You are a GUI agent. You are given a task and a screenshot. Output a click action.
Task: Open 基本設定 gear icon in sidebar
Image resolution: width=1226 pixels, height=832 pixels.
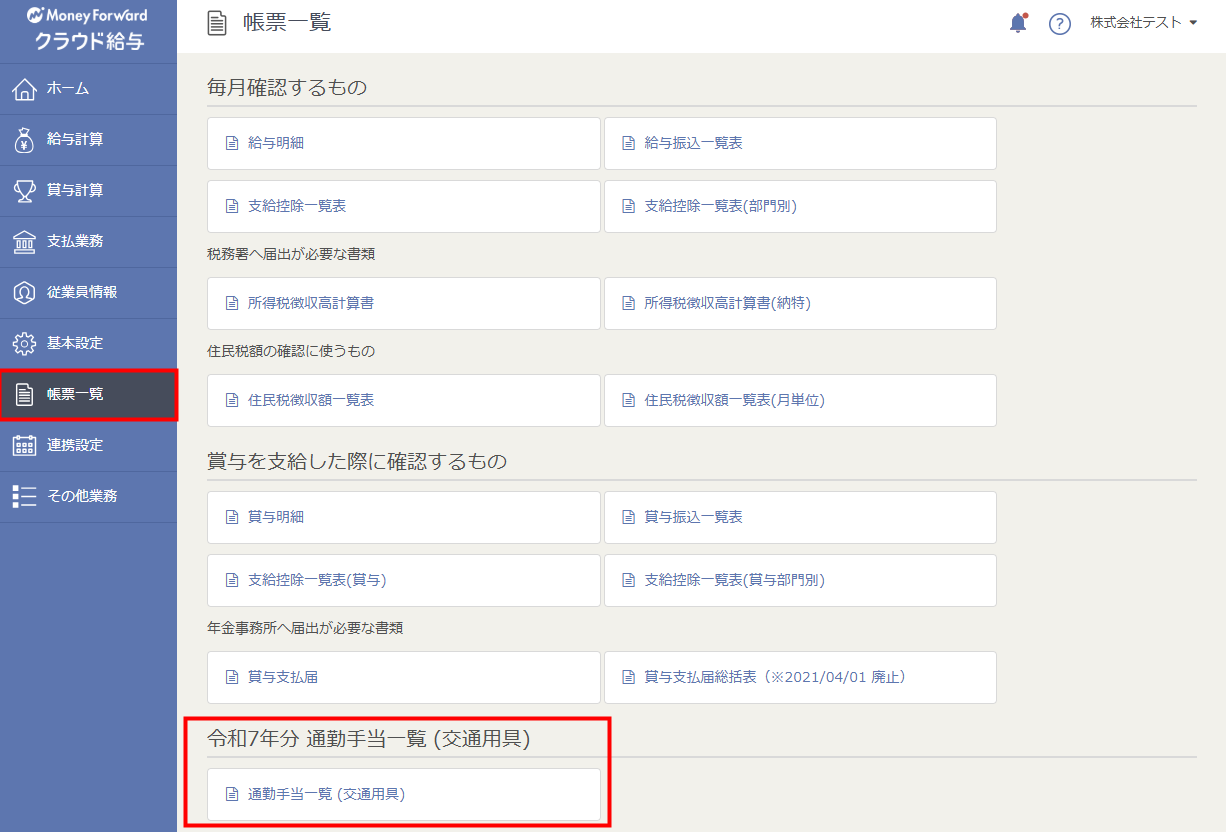[24, 344]
